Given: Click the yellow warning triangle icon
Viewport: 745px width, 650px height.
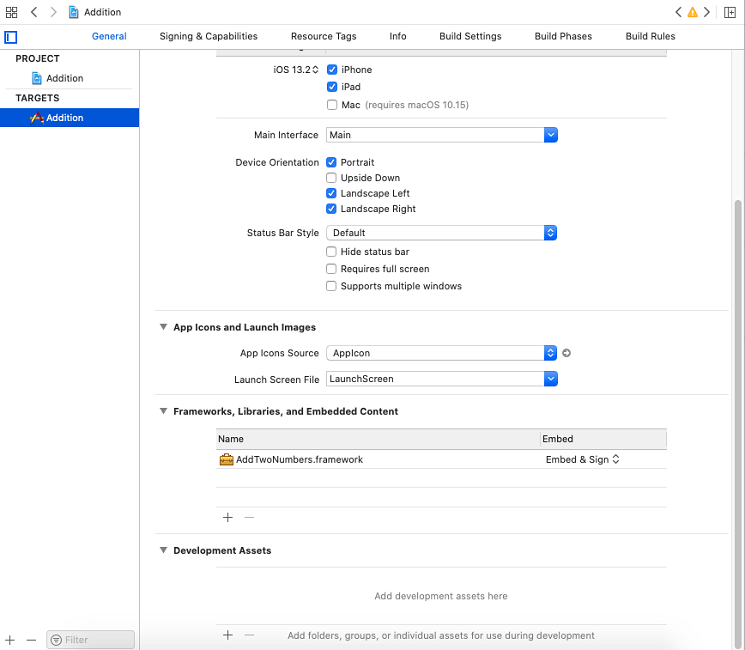Looking at the screenshot, I should pos(693,12).
